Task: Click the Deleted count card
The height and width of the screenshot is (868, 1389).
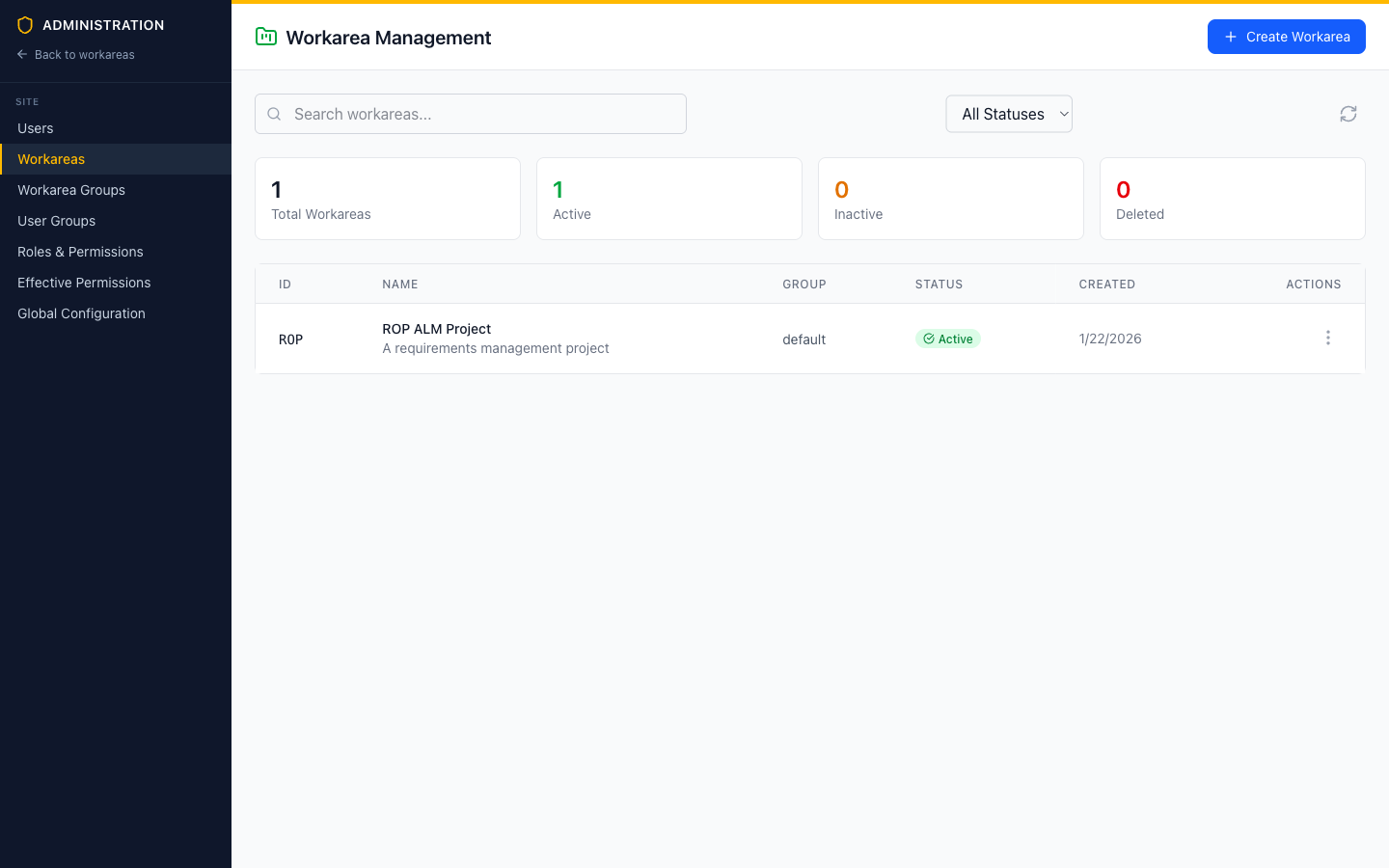Action: pyautogui.click(x=1233, y=199)
